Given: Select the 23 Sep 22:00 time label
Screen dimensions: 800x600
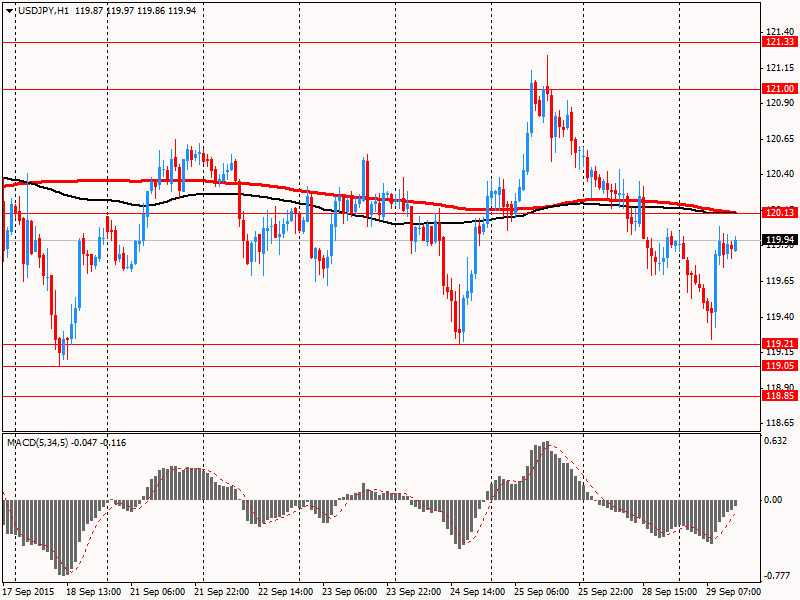Looking at the screenshot, I should coord(414,592).
